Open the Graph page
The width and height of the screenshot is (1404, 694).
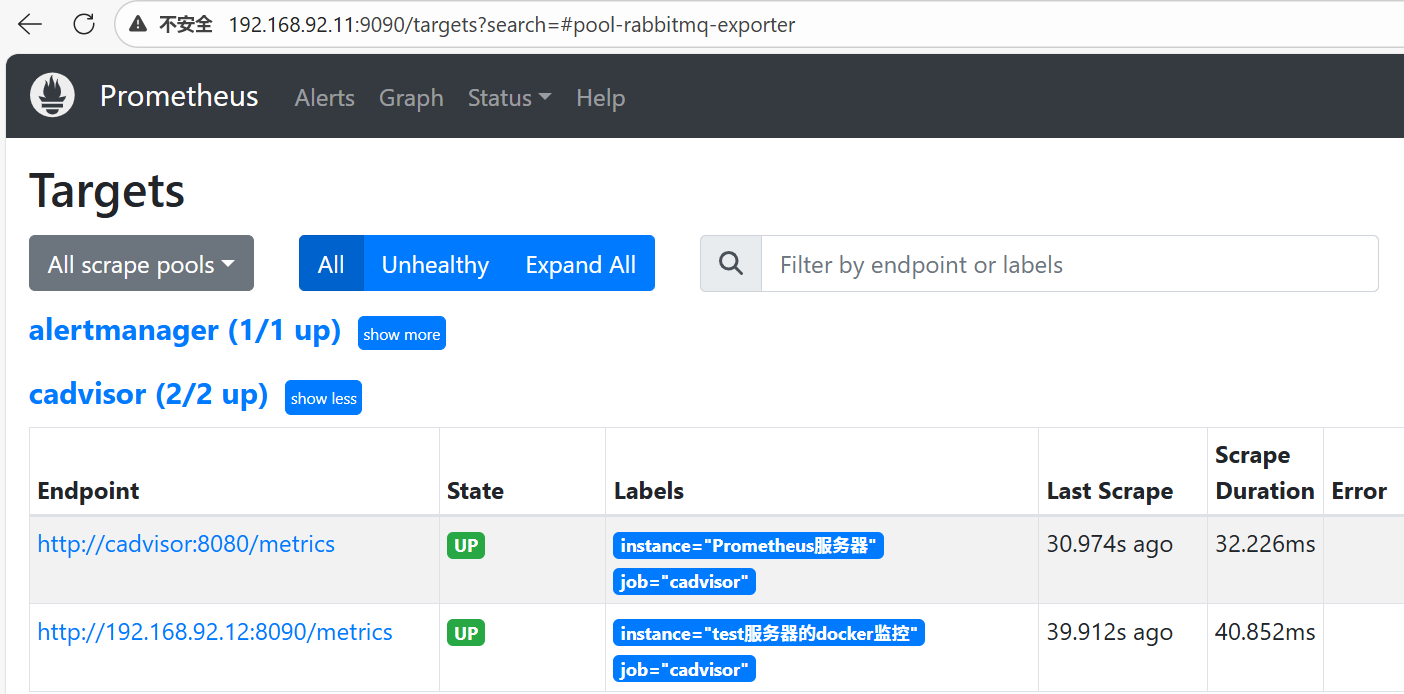click(x=411, y=98)
